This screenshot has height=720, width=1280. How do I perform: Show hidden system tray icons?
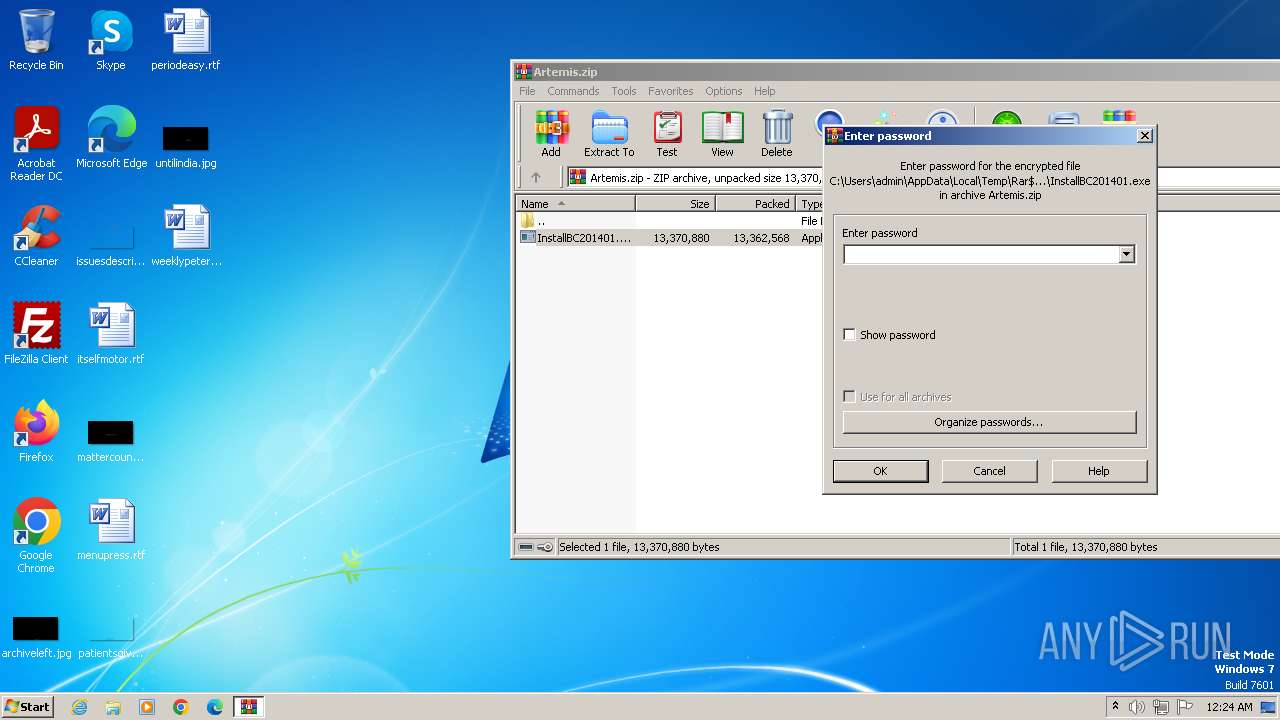pos(1115,707)
